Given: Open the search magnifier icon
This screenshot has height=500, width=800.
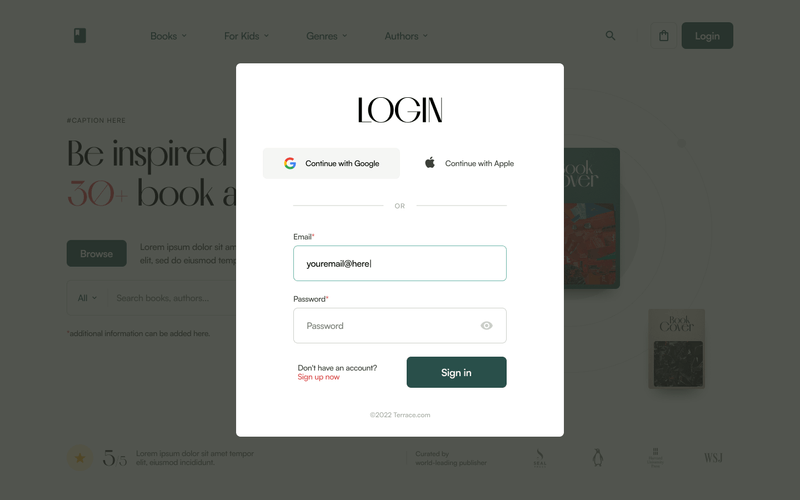Looking at the screenshot, I should (x=610, y=36).
